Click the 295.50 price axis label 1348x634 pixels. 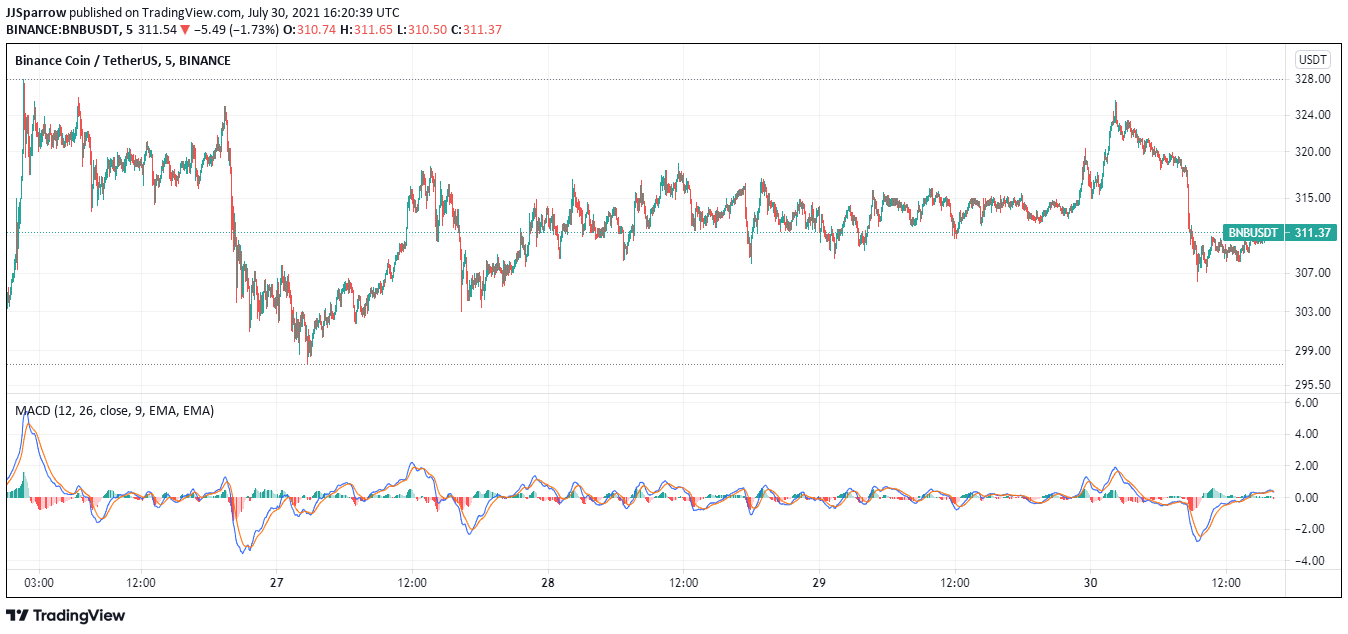click(x=1312, y=385)
